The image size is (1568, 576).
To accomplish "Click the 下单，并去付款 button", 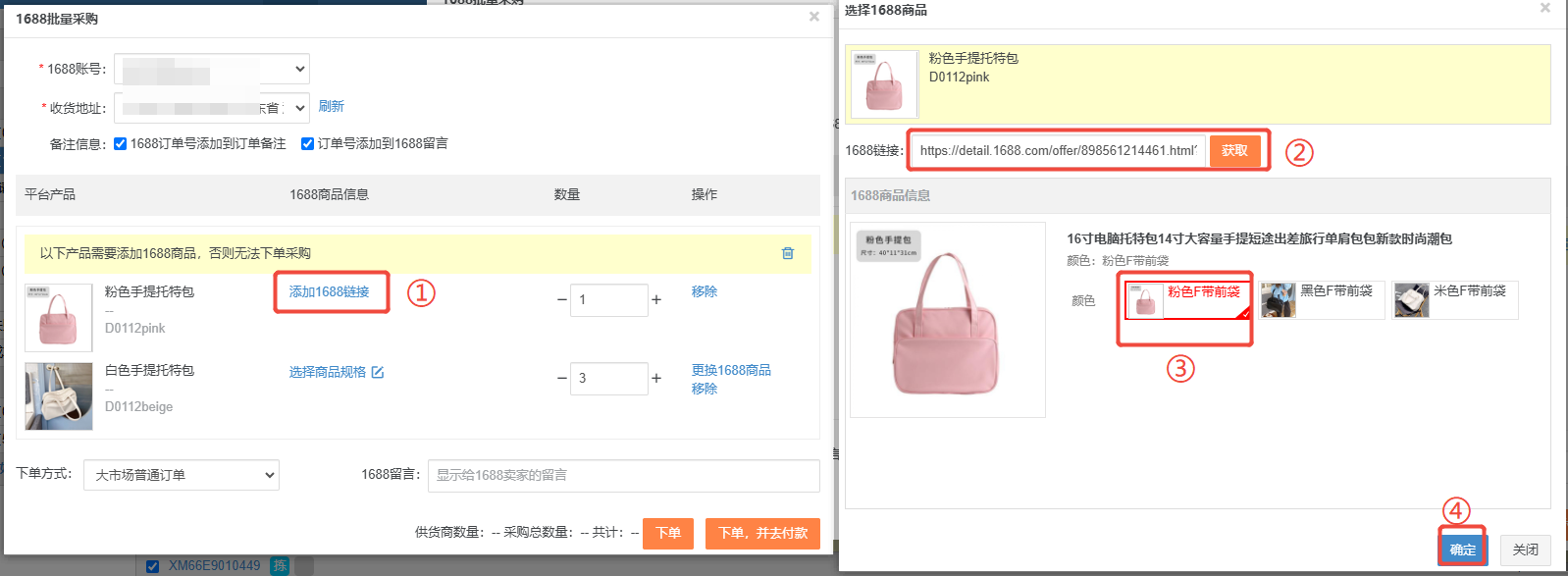I will coord(762,533).
